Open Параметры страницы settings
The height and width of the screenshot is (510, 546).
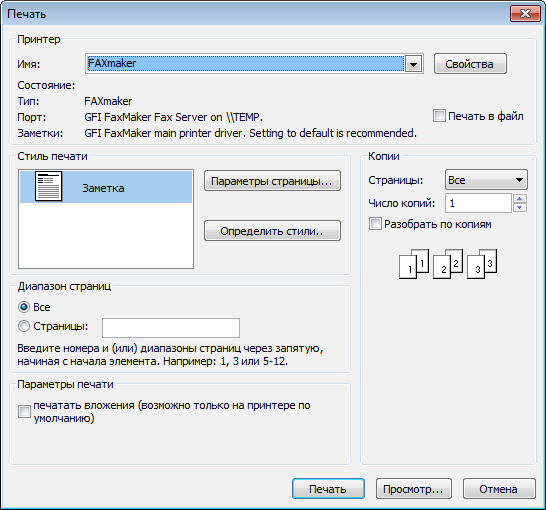coord(272,181)
